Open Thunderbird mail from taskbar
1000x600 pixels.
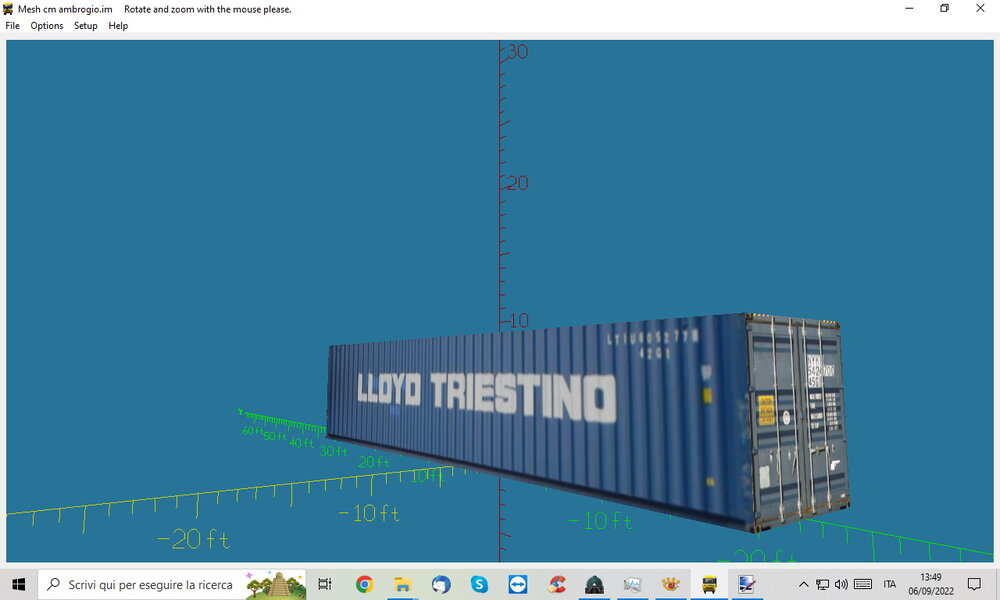point(441,584)
